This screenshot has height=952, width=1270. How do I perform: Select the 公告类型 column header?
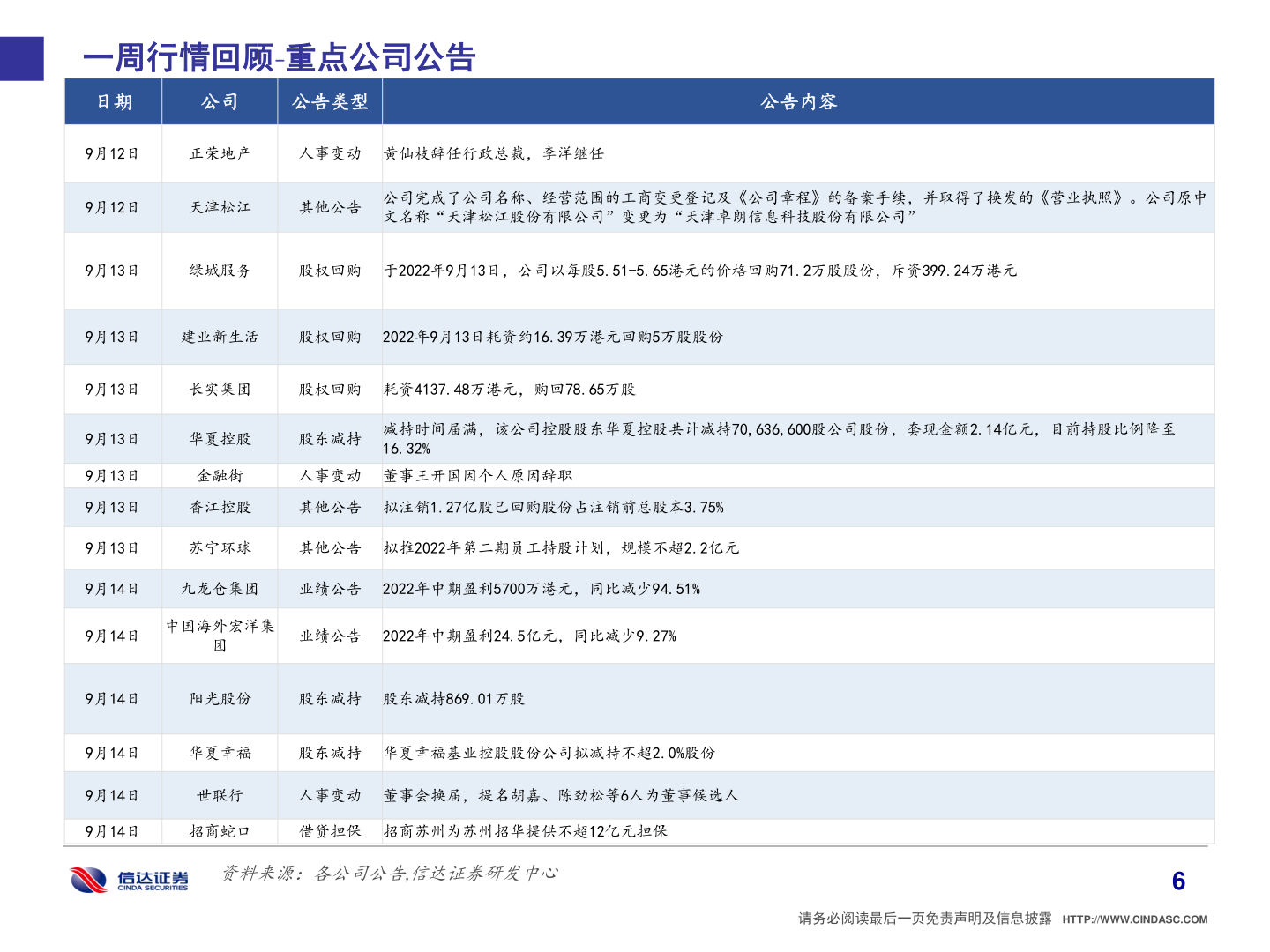(x=330, y=102)
